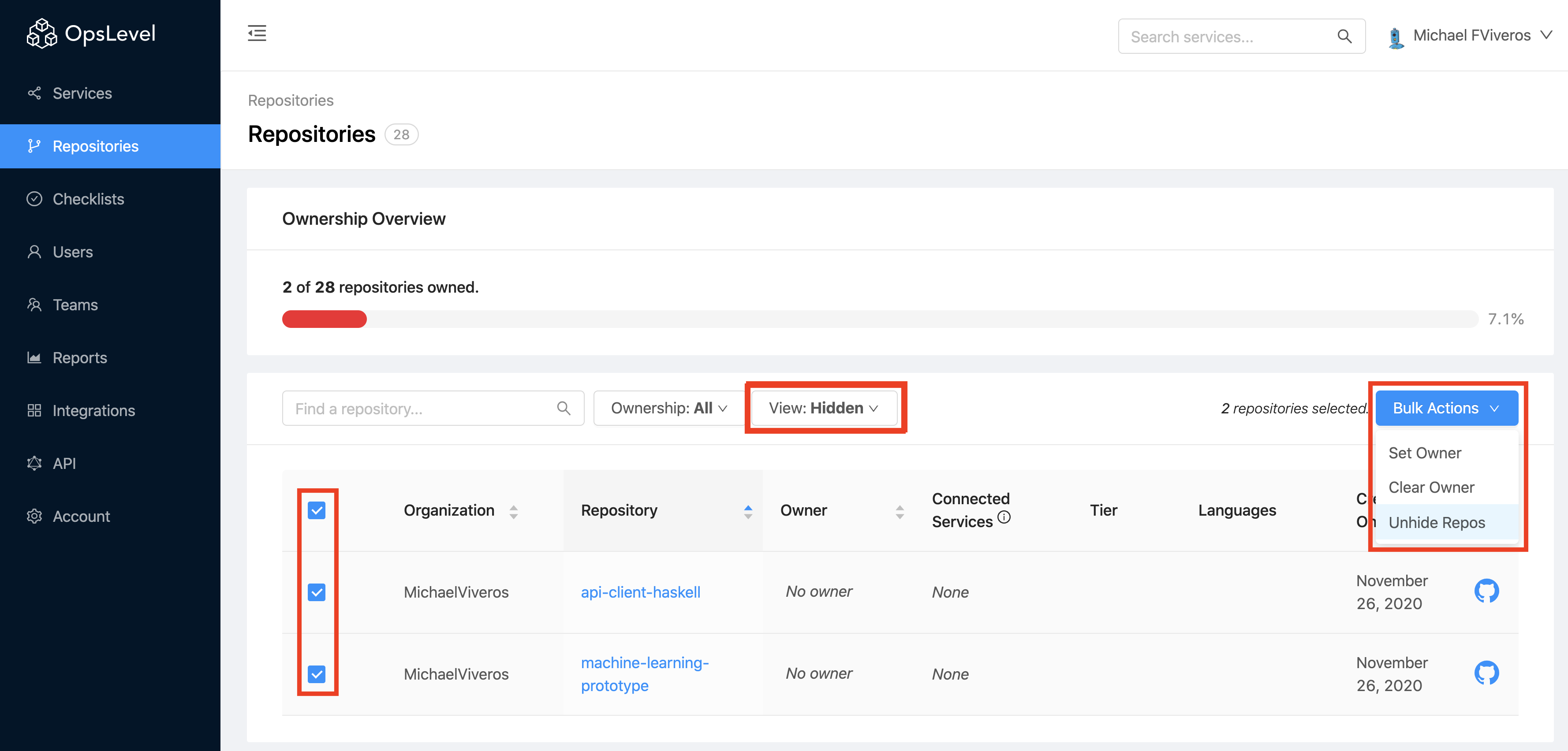
Task: Open the Ownership: All dropdown
Action: coord(669,409)
